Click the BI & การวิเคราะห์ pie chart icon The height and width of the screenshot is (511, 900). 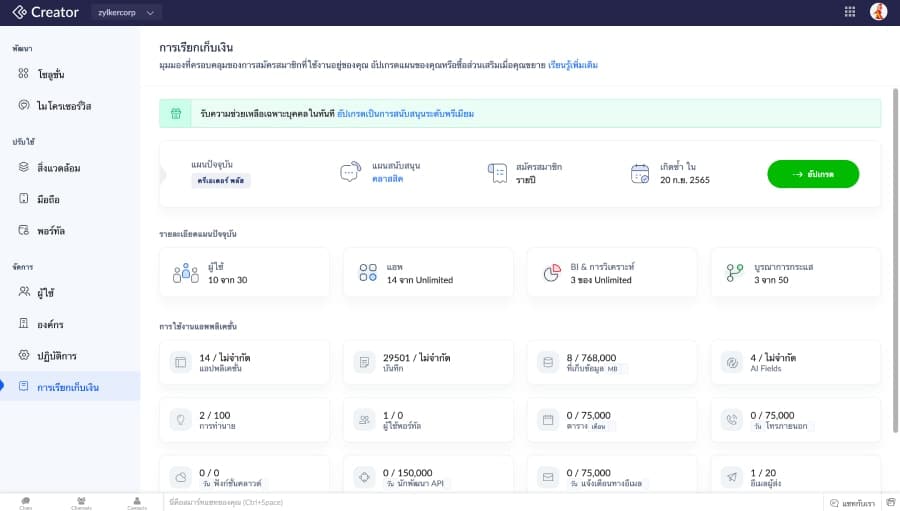pos(552,273)
